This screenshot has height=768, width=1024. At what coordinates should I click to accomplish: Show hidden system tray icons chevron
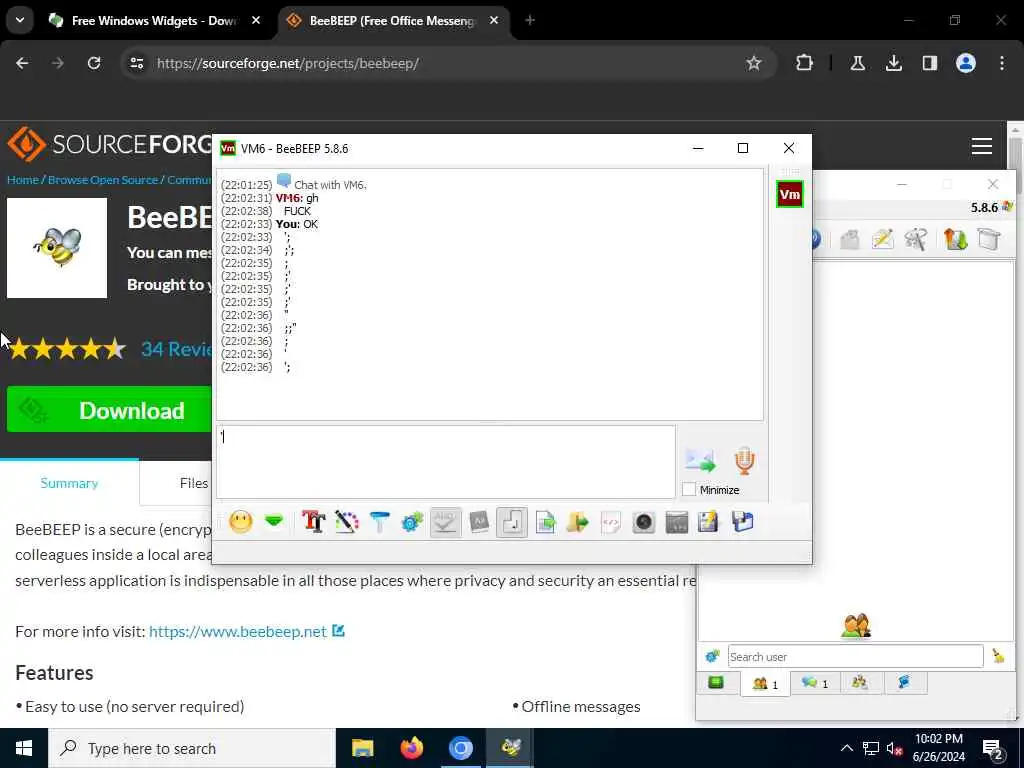846,748
